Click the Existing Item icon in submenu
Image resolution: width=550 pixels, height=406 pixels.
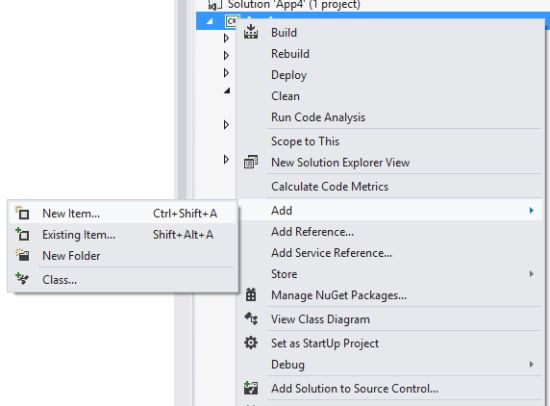pyautogui.click(x=22, y=234)
